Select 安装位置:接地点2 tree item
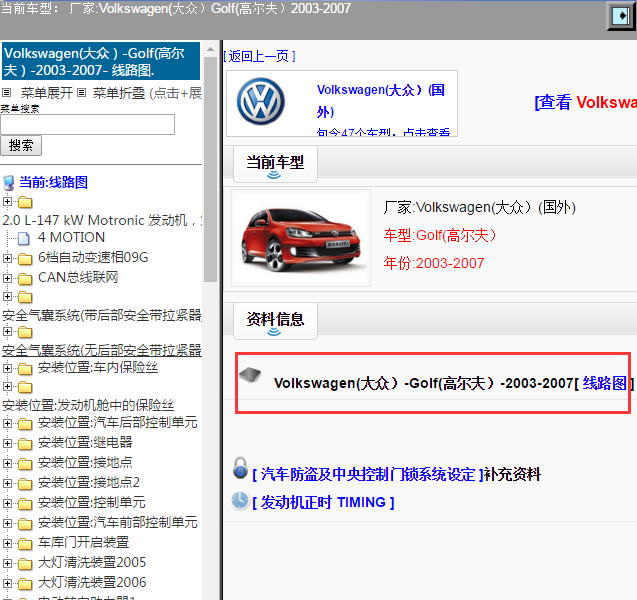Image resolution: width=637 pixels, height=600 pixels. point(89,482)
